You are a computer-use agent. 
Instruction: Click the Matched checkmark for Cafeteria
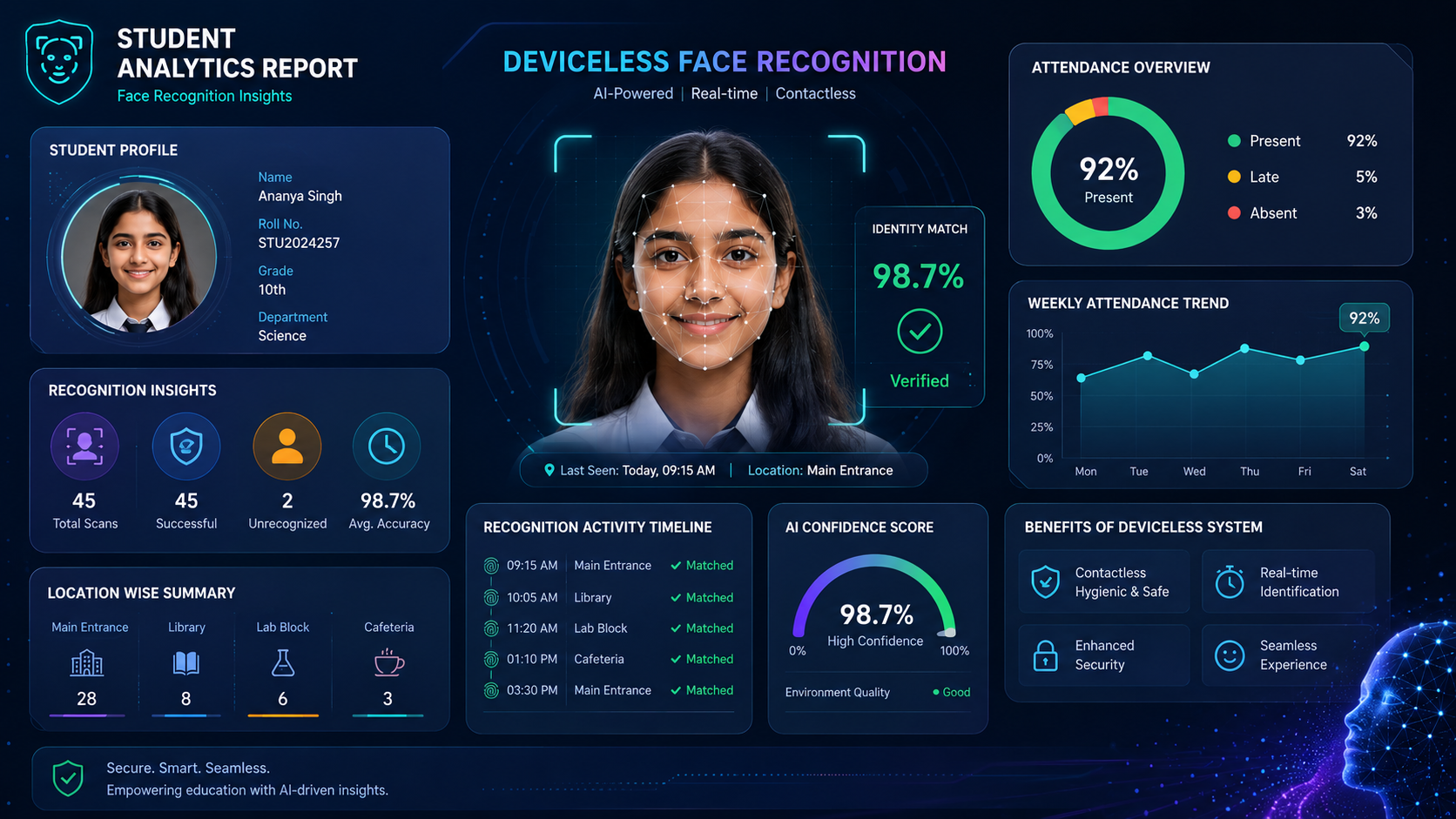click(x=676, y=660)
